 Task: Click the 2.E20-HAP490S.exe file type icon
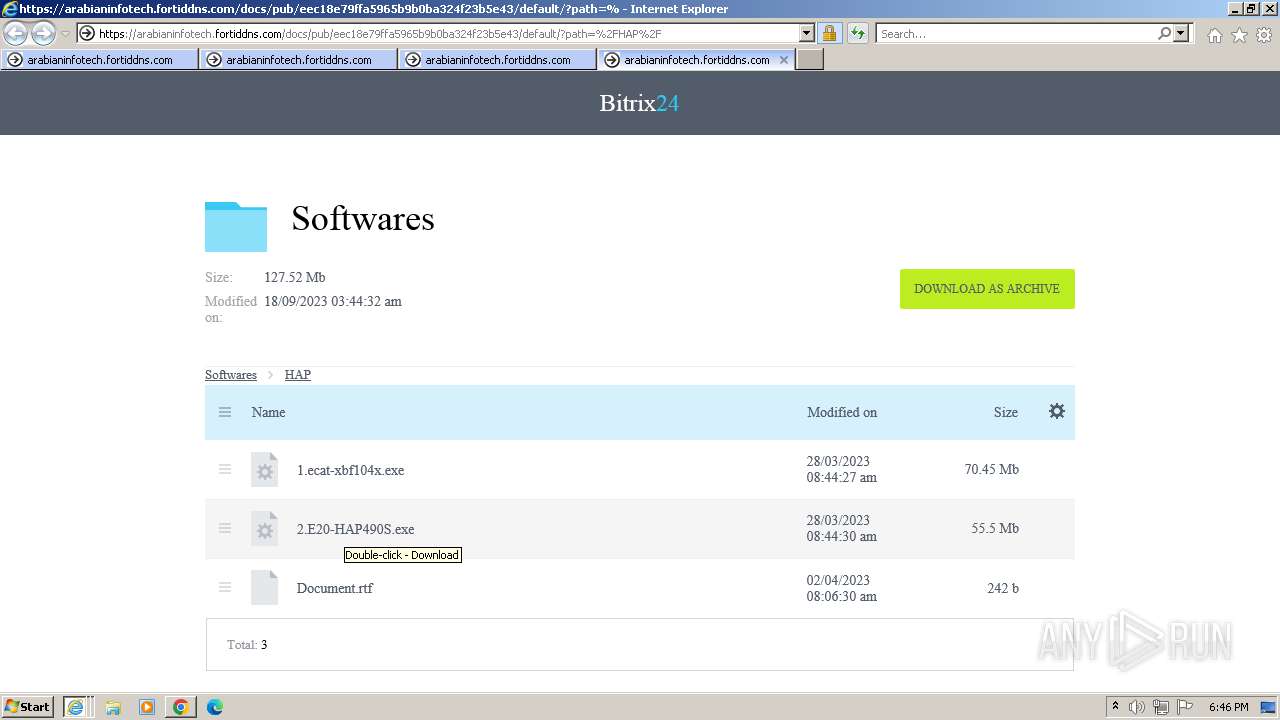[x=264, y=529]
